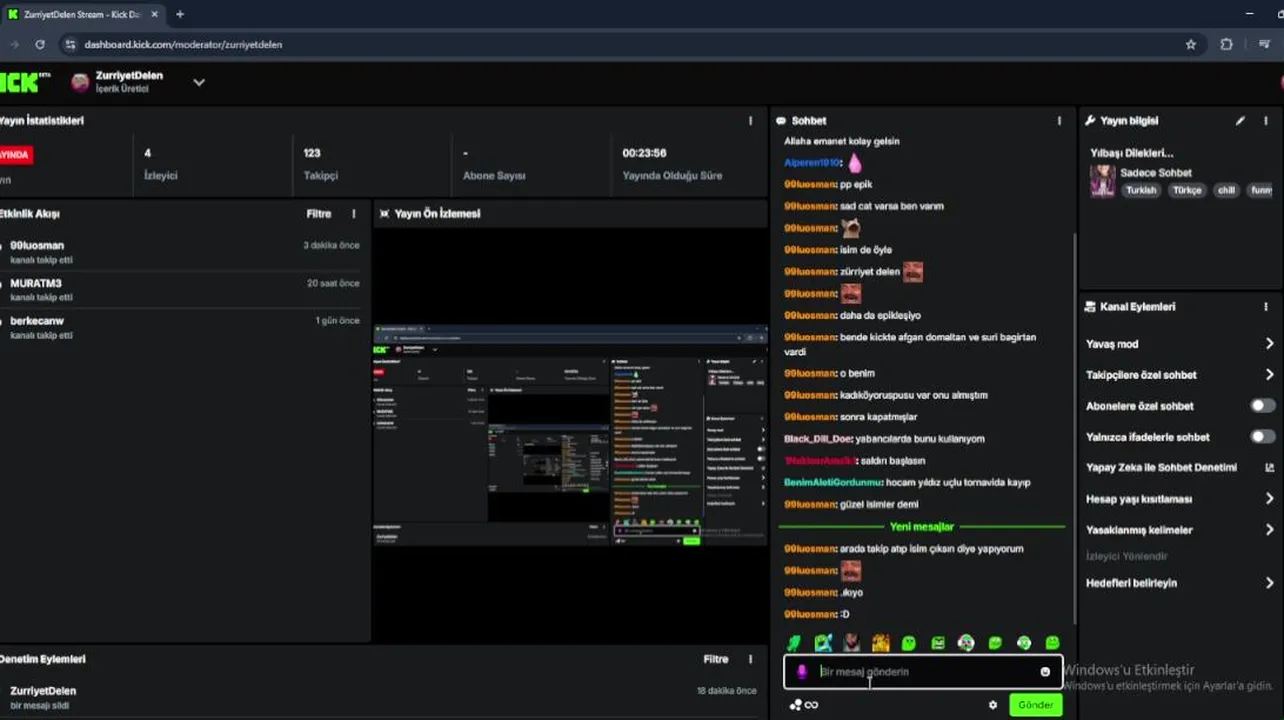
Task: Click the purple badge icon in message box
Action: point(801,672)
